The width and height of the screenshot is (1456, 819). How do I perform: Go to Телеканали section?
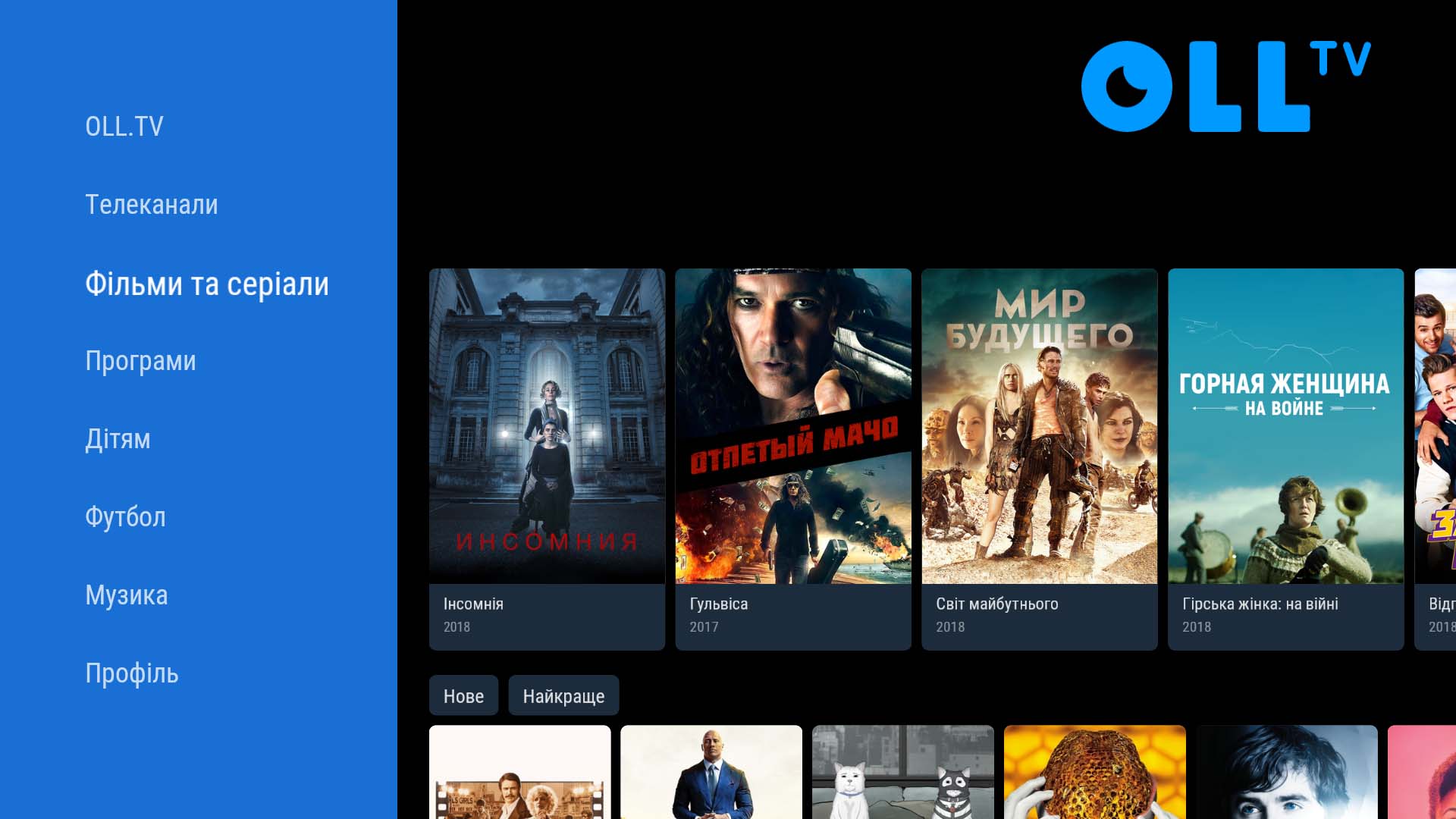(x=152, y=205)
